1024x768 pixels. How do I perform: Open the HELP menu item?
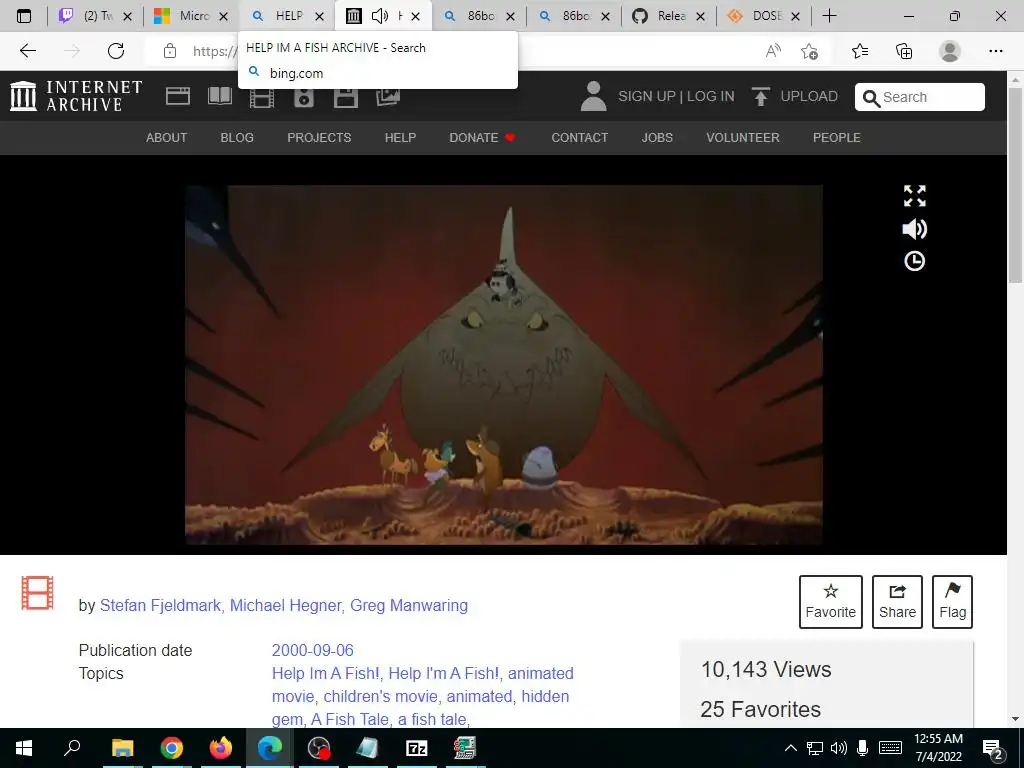(x=400, y=138)
